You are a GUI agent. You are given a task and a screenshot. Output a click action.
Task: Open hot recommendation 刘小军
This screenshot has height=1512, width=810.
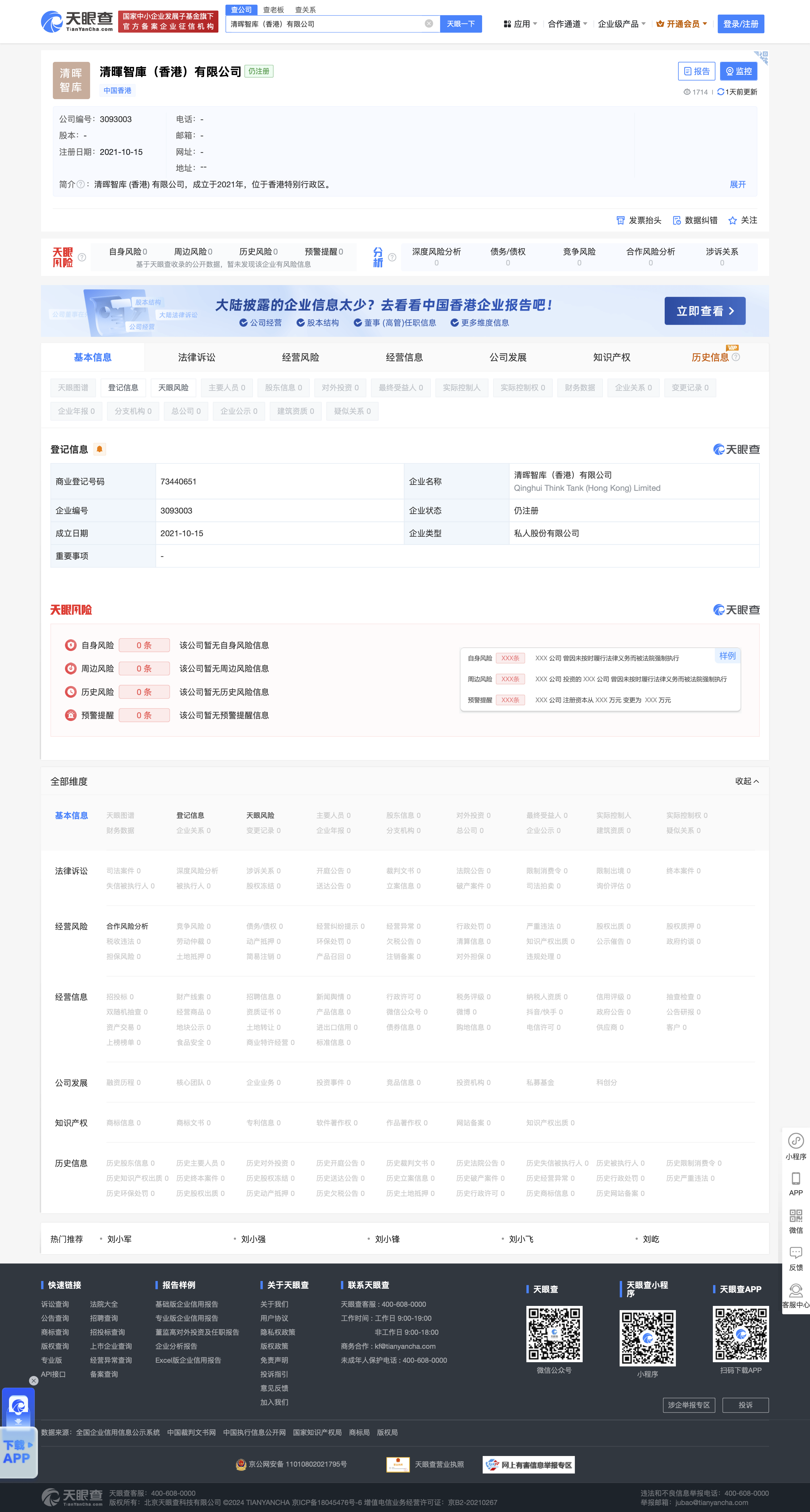(119, 1238)
